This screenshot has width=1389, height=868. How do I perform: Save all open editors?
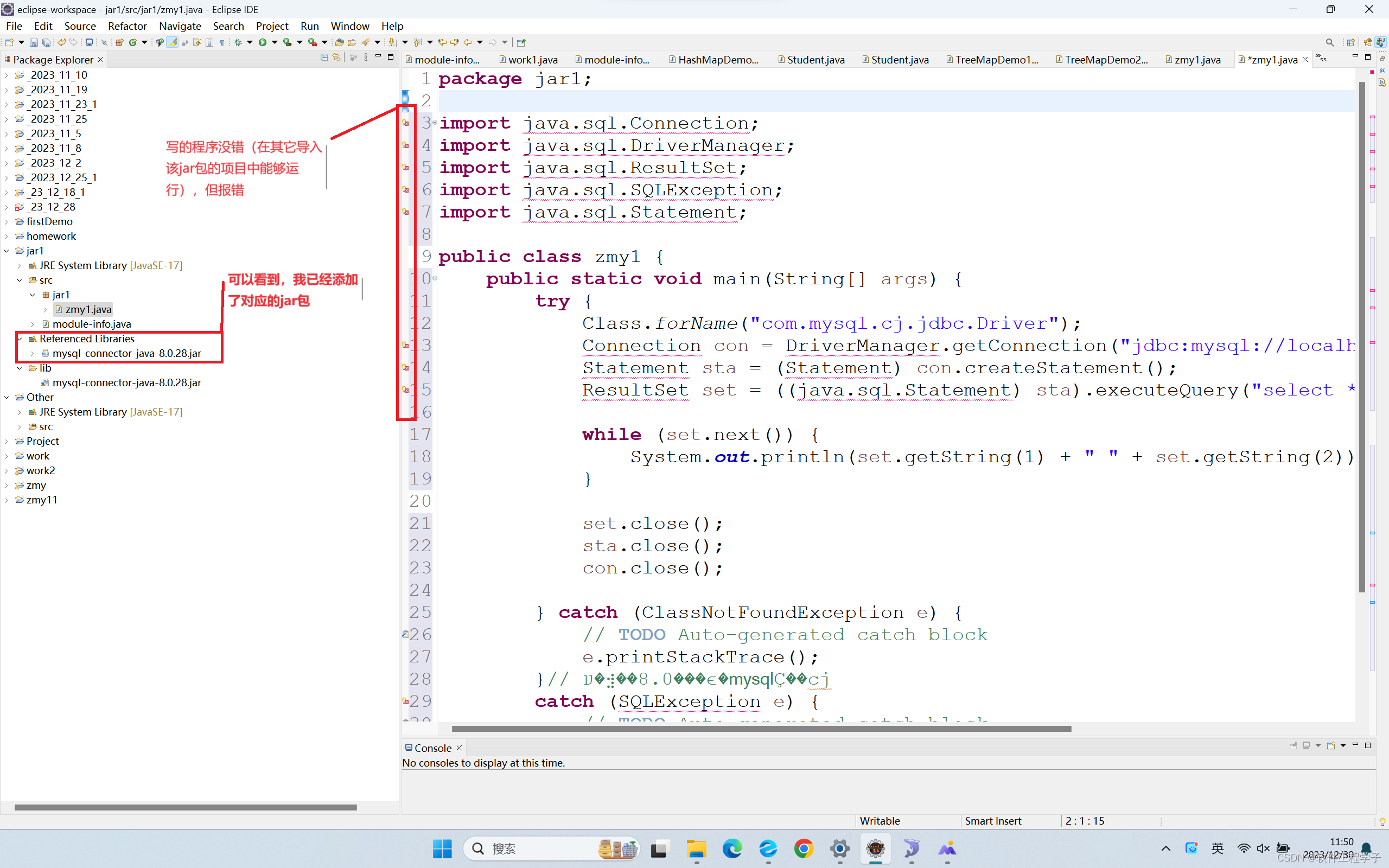(x=47, y=42)
